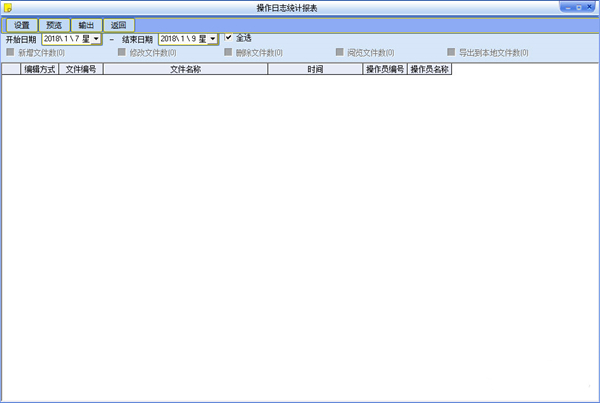Image resolution: width=600 pixels, height=403 pixels.
Task: Click the 编辑方式 column header
Action: click(x=40, y=70)
